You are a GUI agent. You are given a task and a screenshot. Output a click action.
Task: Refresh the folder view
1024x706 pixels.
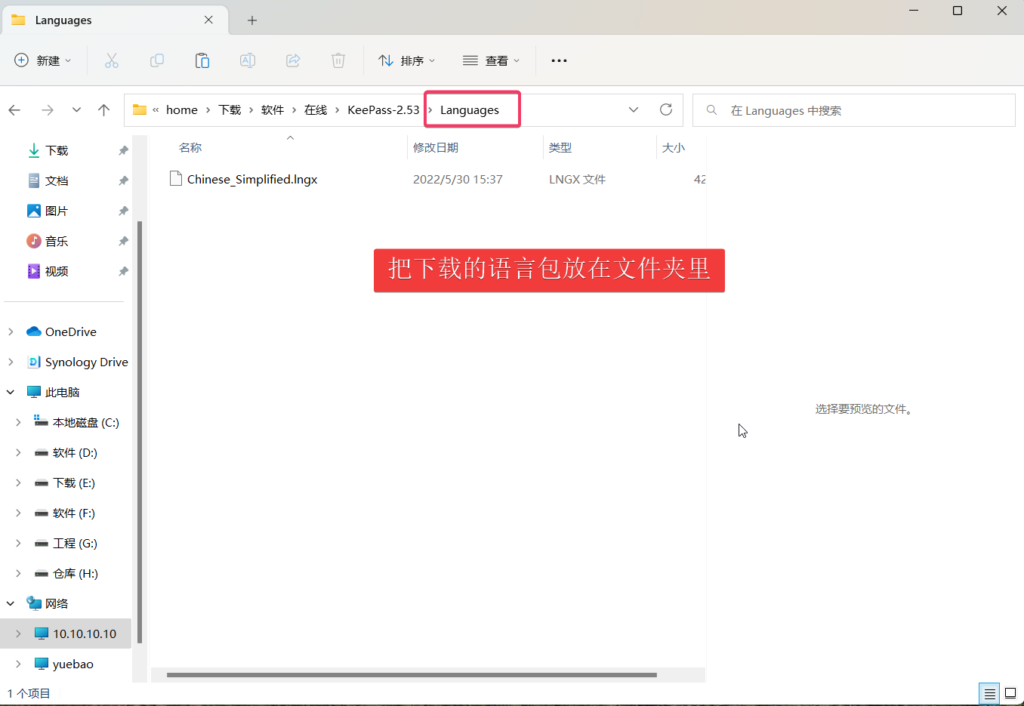pyautogui.click(x=666, y=110)
